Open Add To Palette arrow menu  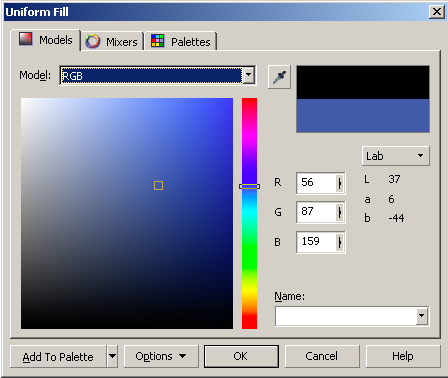click(112, 356)
